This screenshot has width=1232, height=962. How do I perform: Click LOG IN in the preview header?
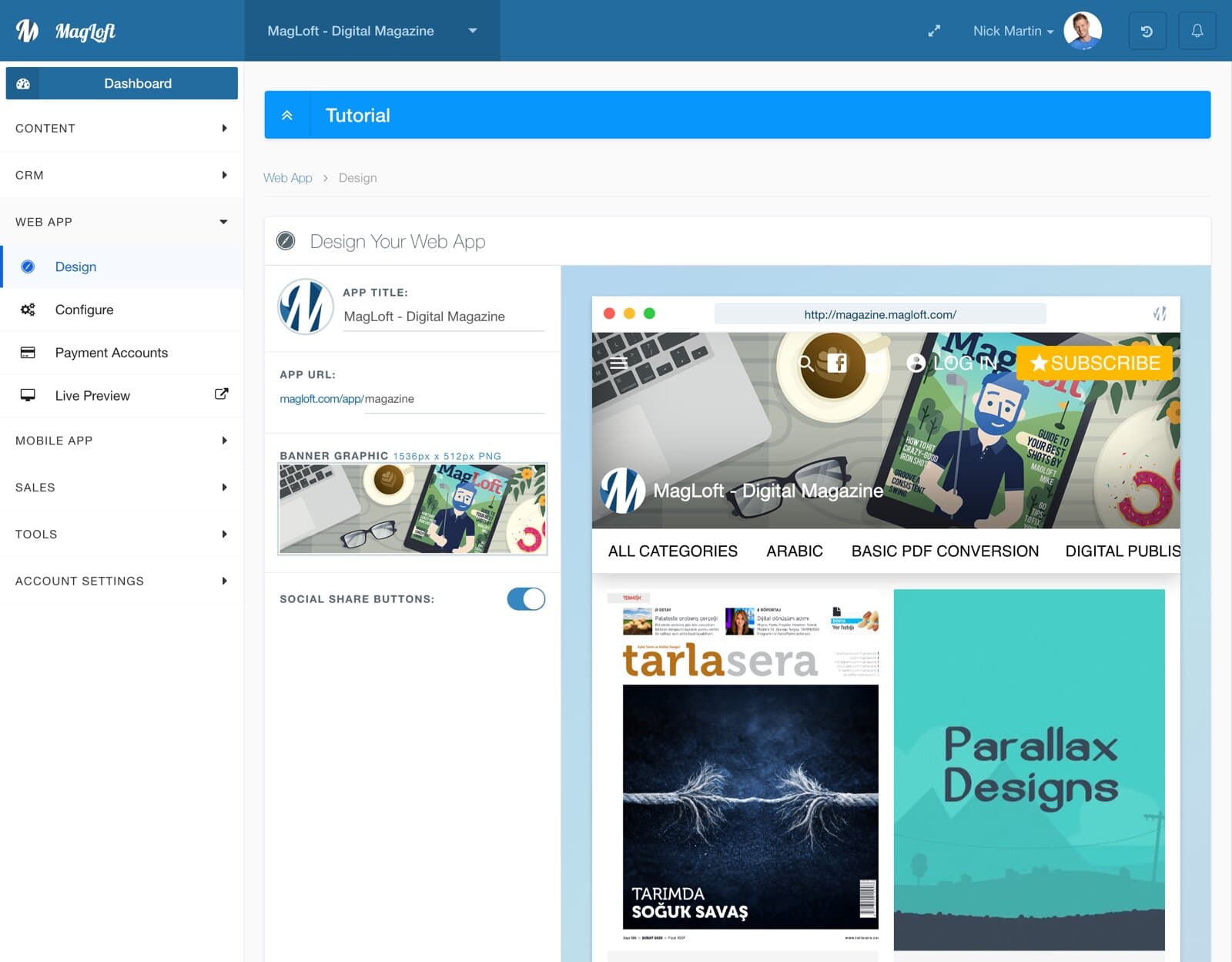tap(952, 363)
